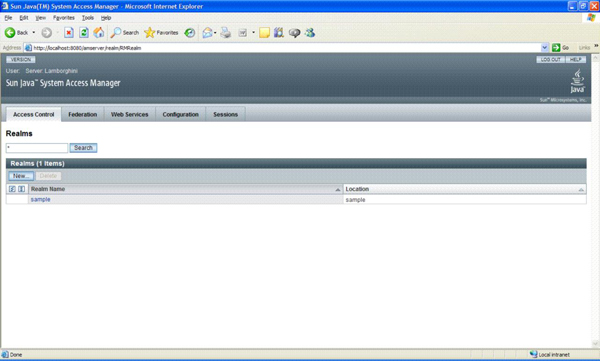Image resolution: width=600 pixels, height=361 pixels.
Task: Click the LOG OUT button
Action: 550,59
